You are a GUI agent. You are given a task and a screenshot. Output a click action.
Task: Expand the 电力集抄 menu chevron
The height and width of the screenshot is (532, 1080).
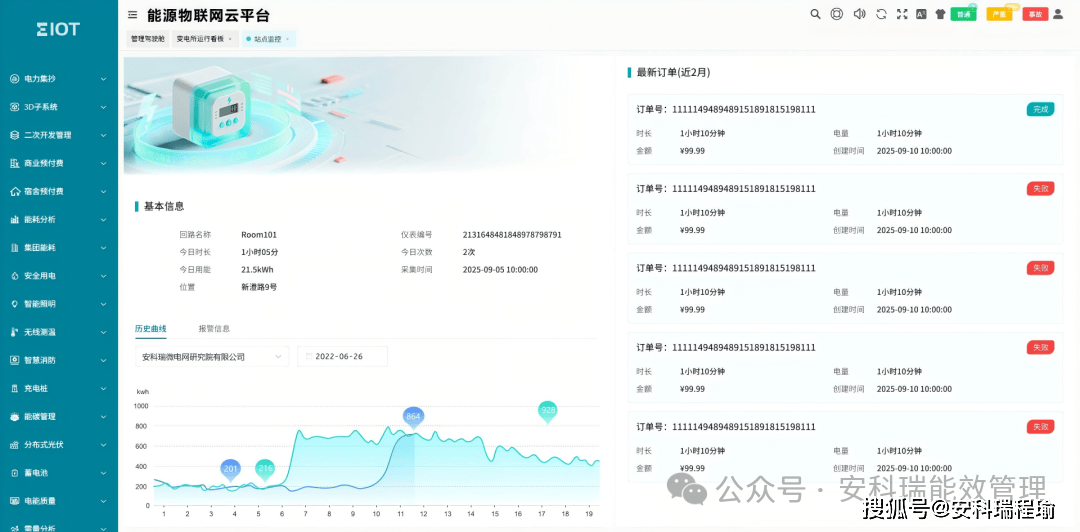pos(103,79)
